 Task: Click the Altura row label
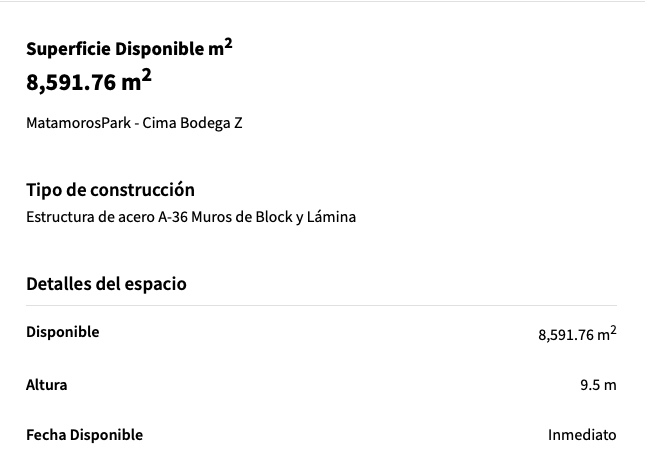(46, 385)
